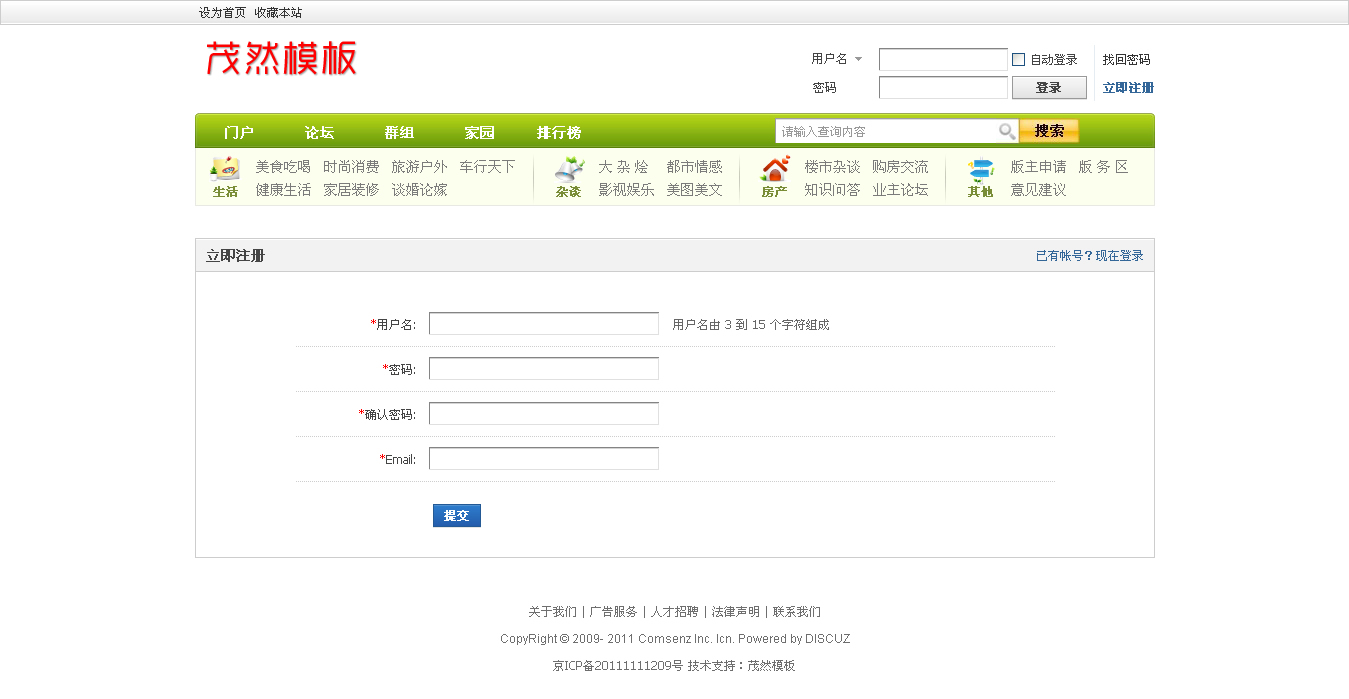Viewport: 1349px width, 699px height.
Task: Click the 茂然模板 site logo
Action: coord(281,58)
